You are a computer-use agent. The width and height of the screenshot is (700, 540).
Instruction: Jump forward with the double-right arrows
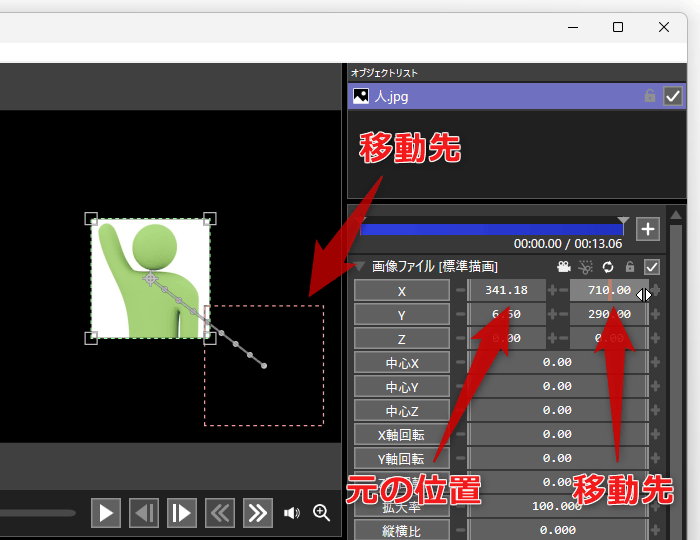258,513
